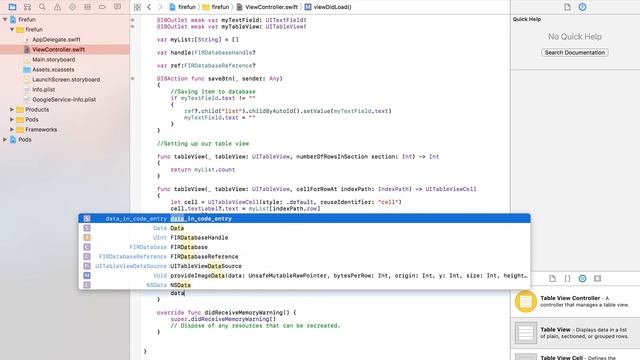Open Main.storyboard file
640x360 pixels.
click(53, 60)
